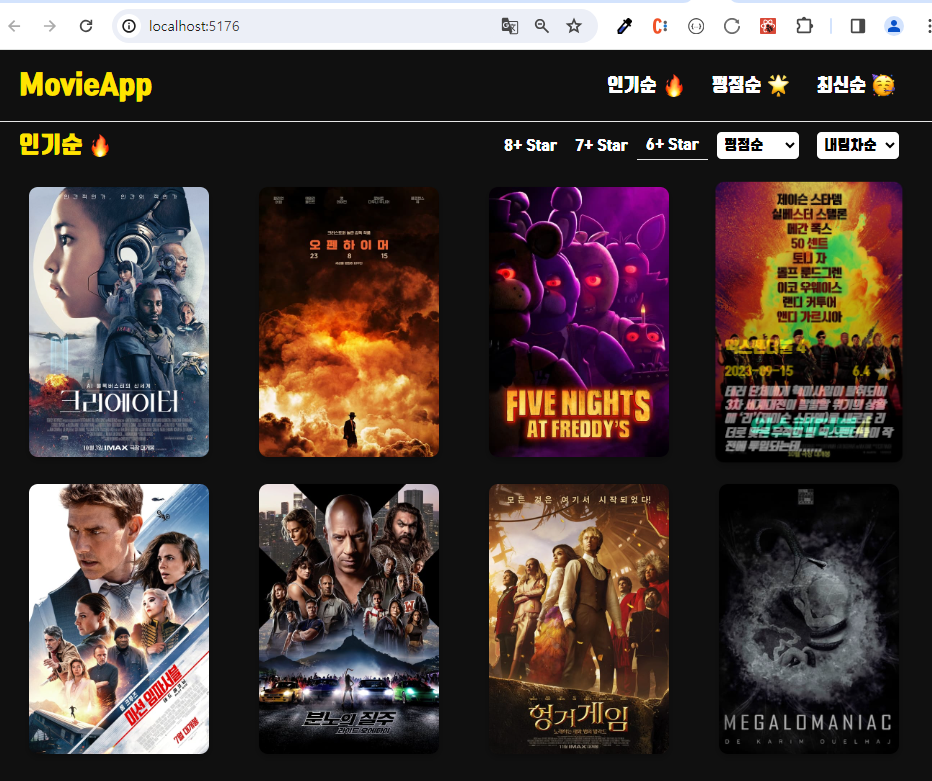Open the site information icon in the address bar
This screenshot has width=932, height=781.
pyautogui.click(x=128, y=26)
